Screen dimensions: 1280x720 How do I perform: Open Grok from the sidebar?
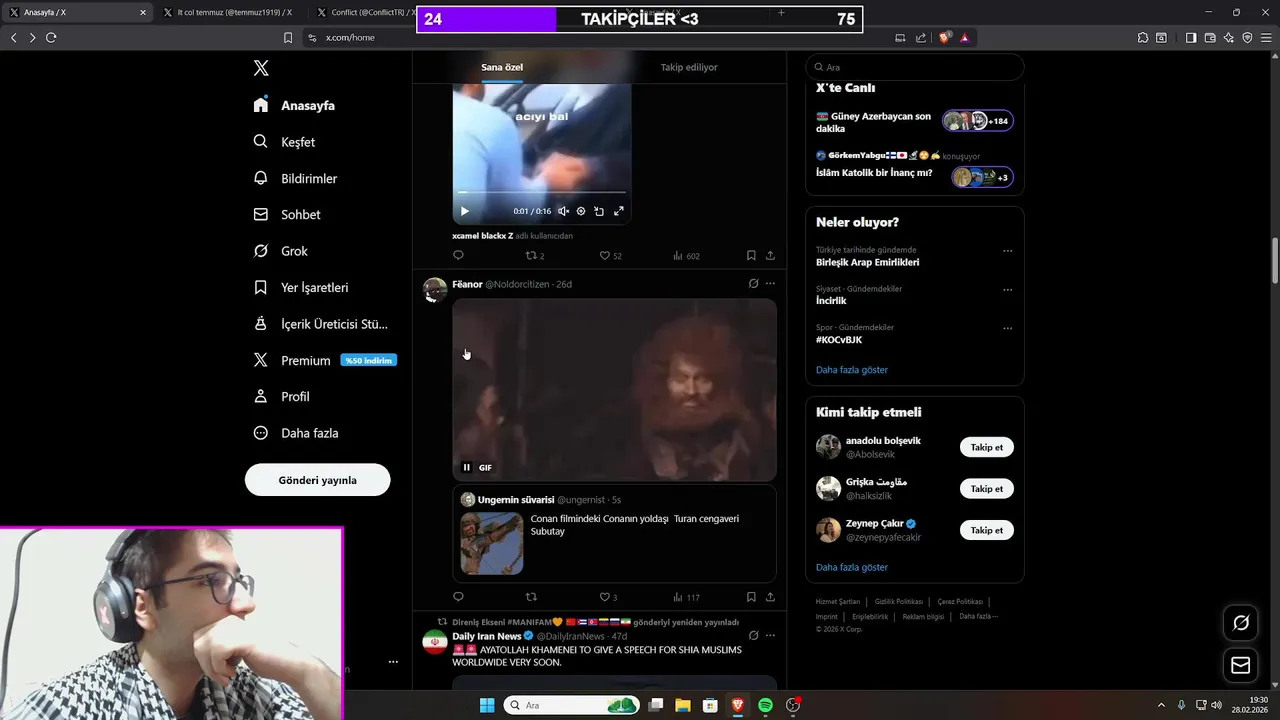(x=281, y=251)
